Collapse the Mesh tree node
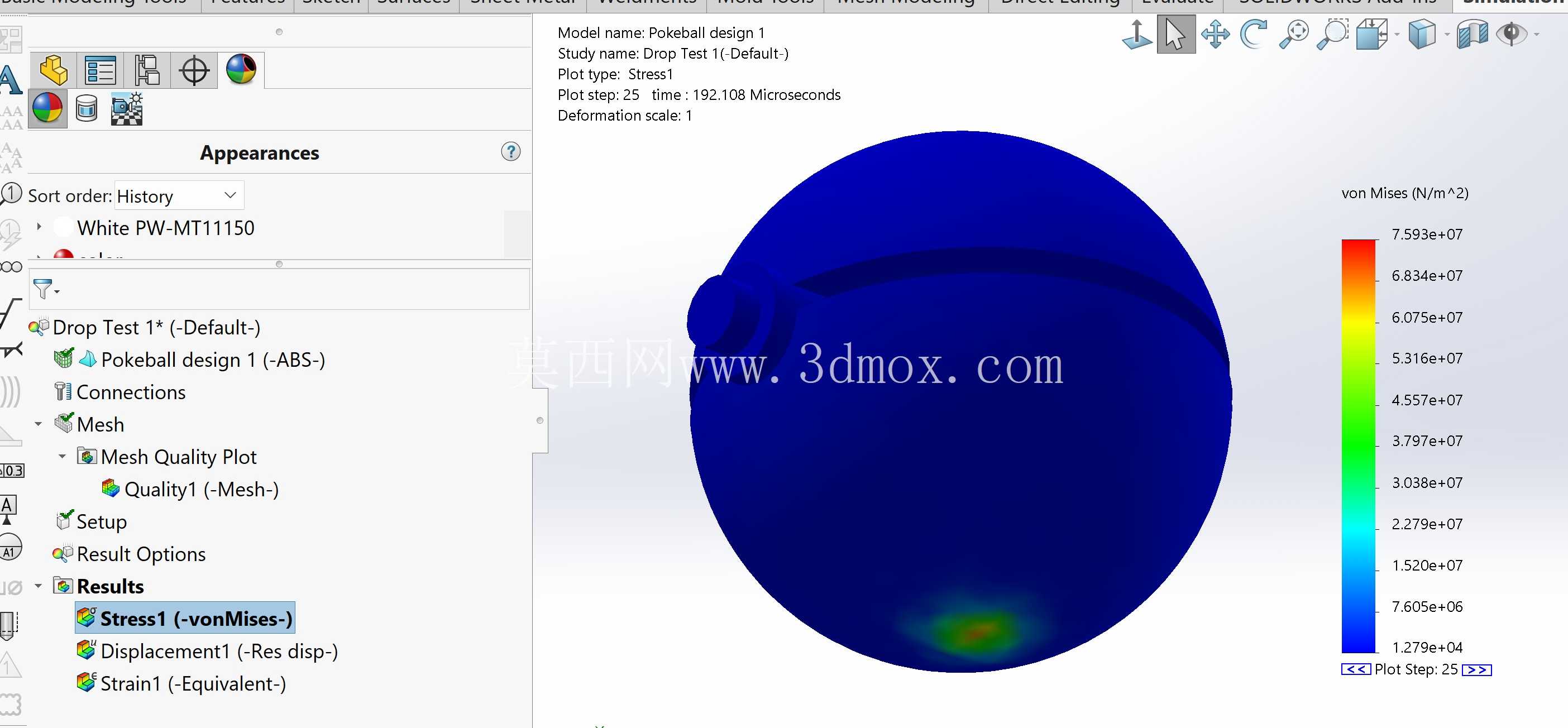This screenshot has width=1568, height=728. click(x=38, y=424)
